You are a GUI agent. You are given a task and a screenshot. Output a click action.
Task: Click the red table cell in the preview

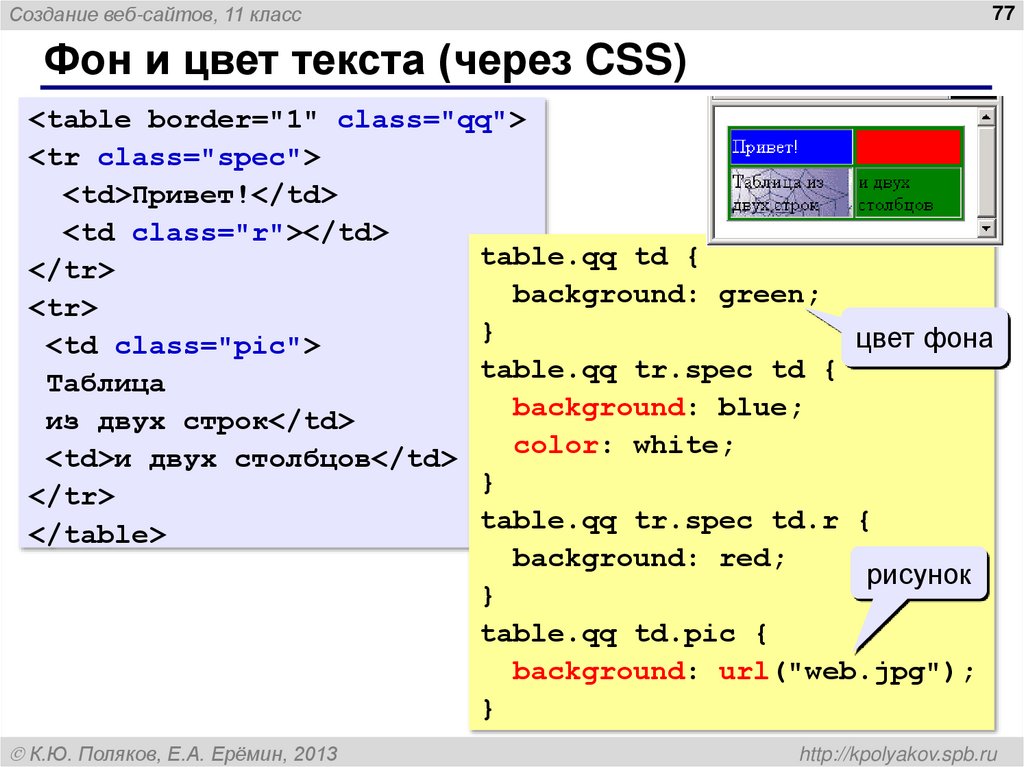[x=906, y=146]
